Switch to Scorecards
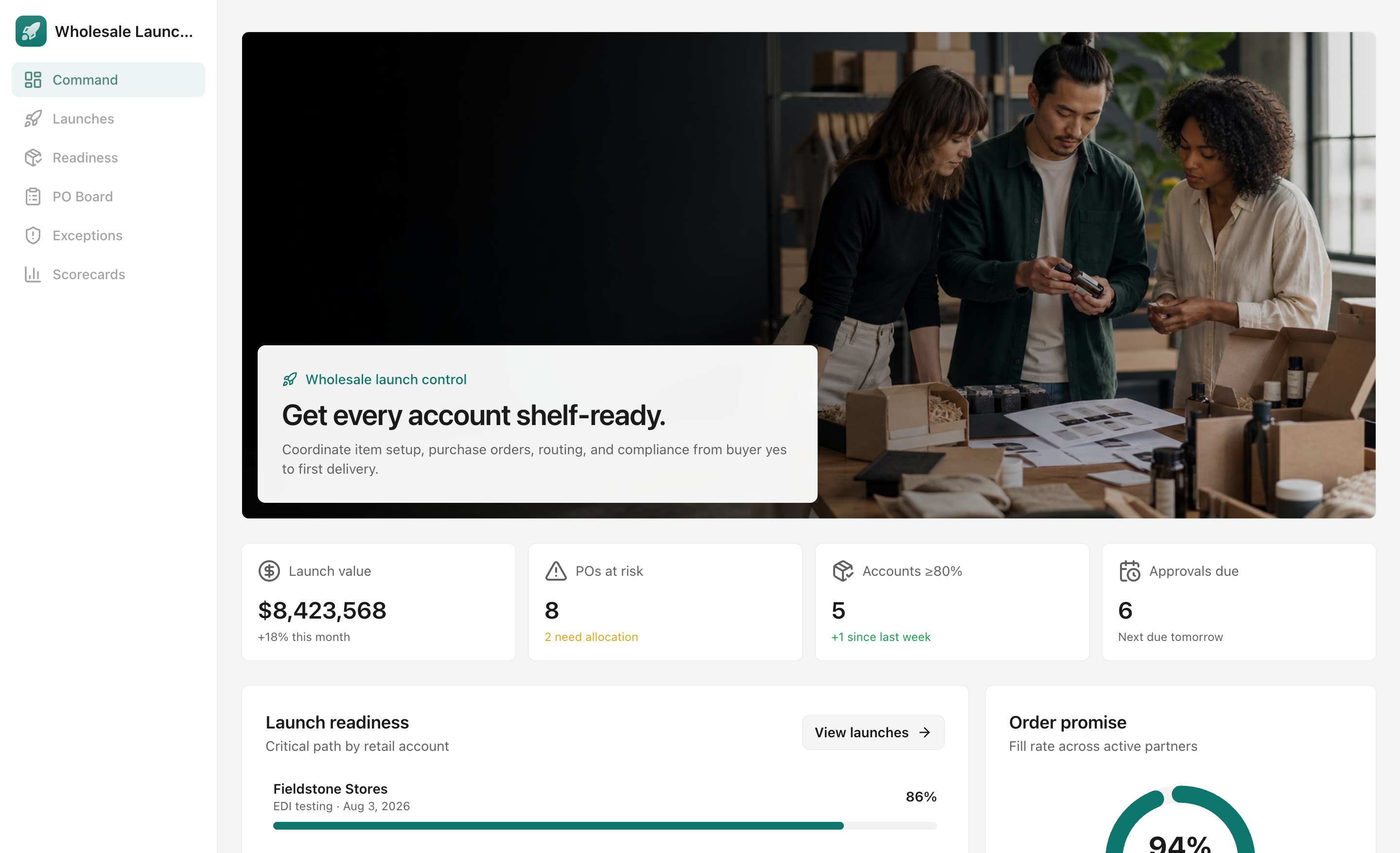The image size is (1400, 853). pyautogui.click(x=108, y=274)
